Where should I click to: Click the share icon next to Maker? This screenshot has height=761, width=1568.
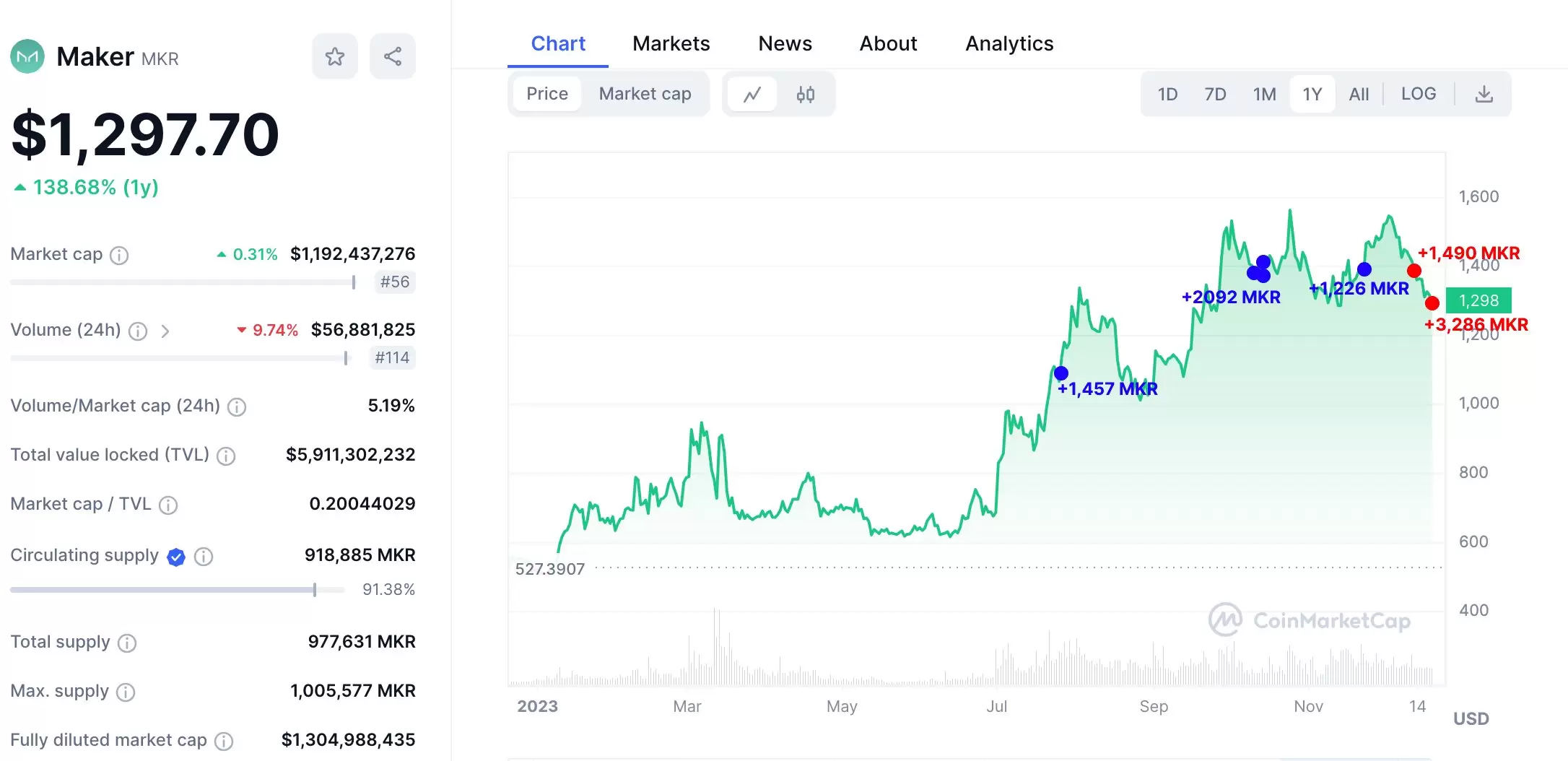click(x=392, y=56)
